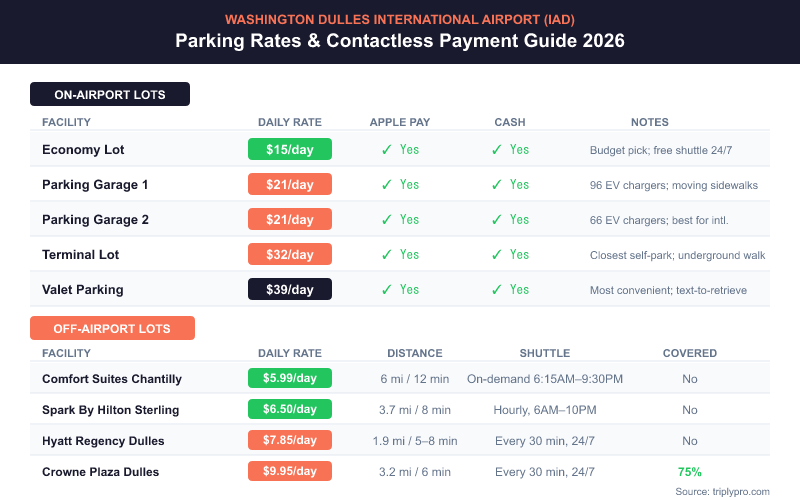This screenshot has width=800, height=500.
Task: Select the Hyatt Regency Dulles facility name
Action: pos(103,441)
